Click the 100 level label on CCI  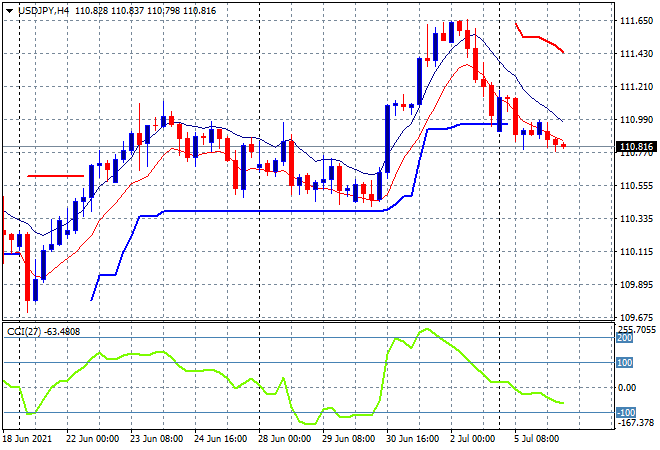coord(625,363)
